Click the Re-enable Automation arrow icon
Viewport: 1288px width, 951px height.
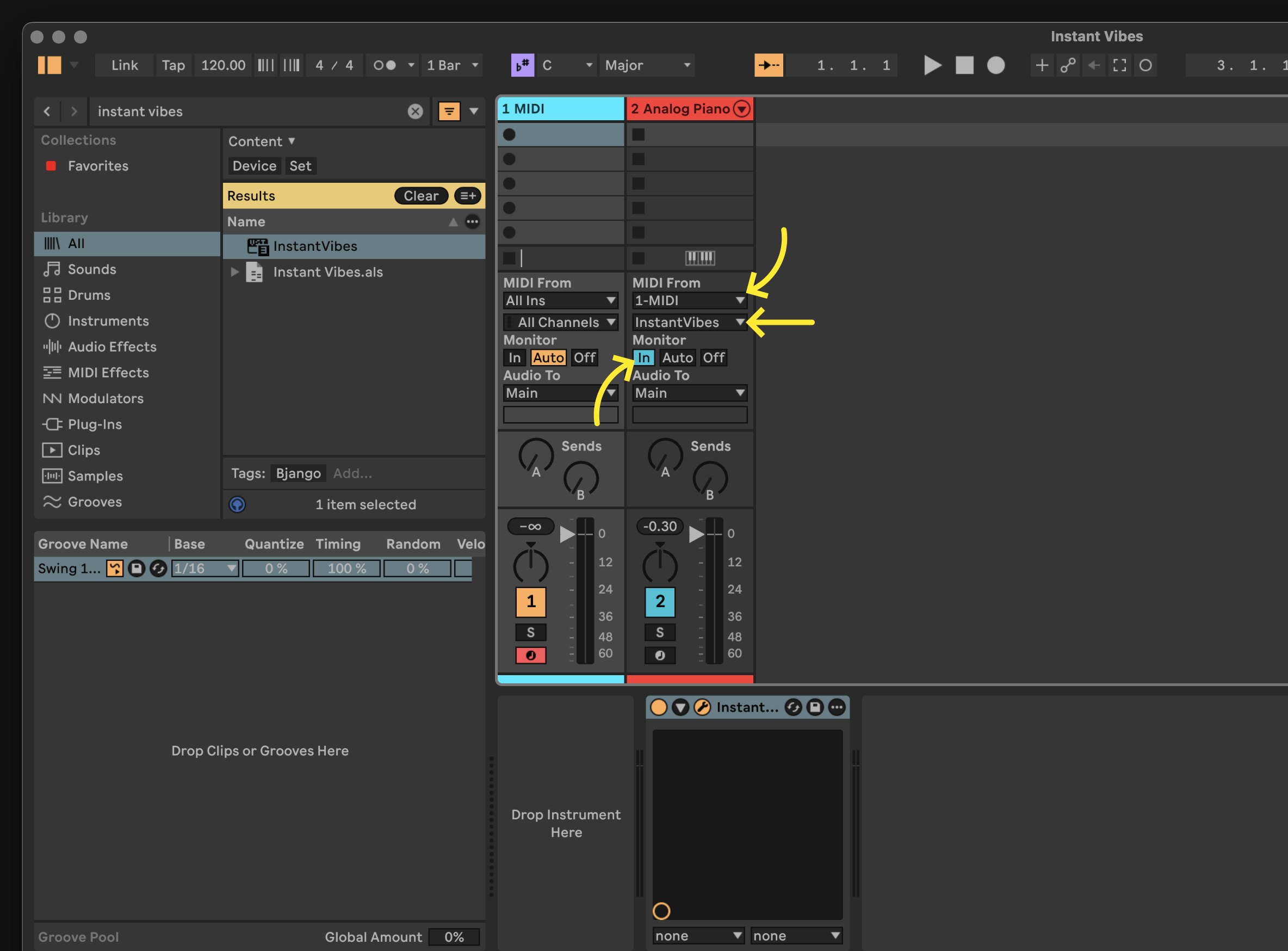click(1093, 65)
